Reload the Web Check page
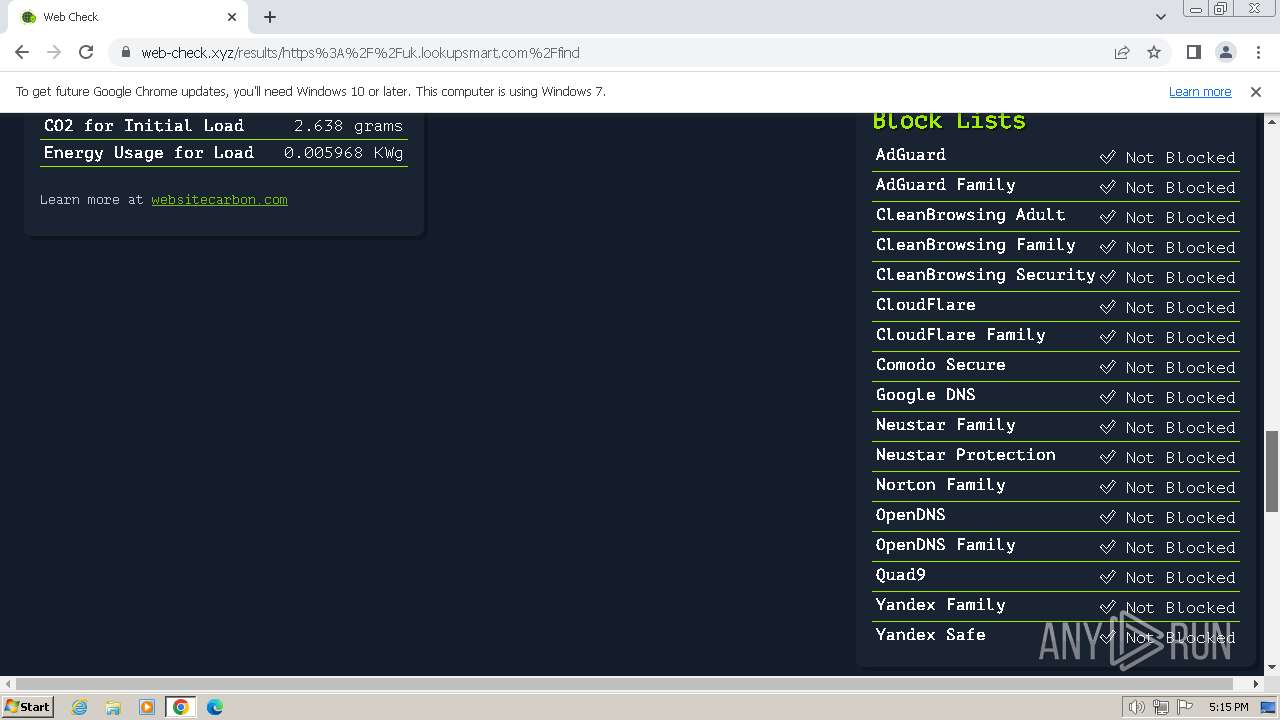This screenshot has width=1280, height=720. pos(86,53)
